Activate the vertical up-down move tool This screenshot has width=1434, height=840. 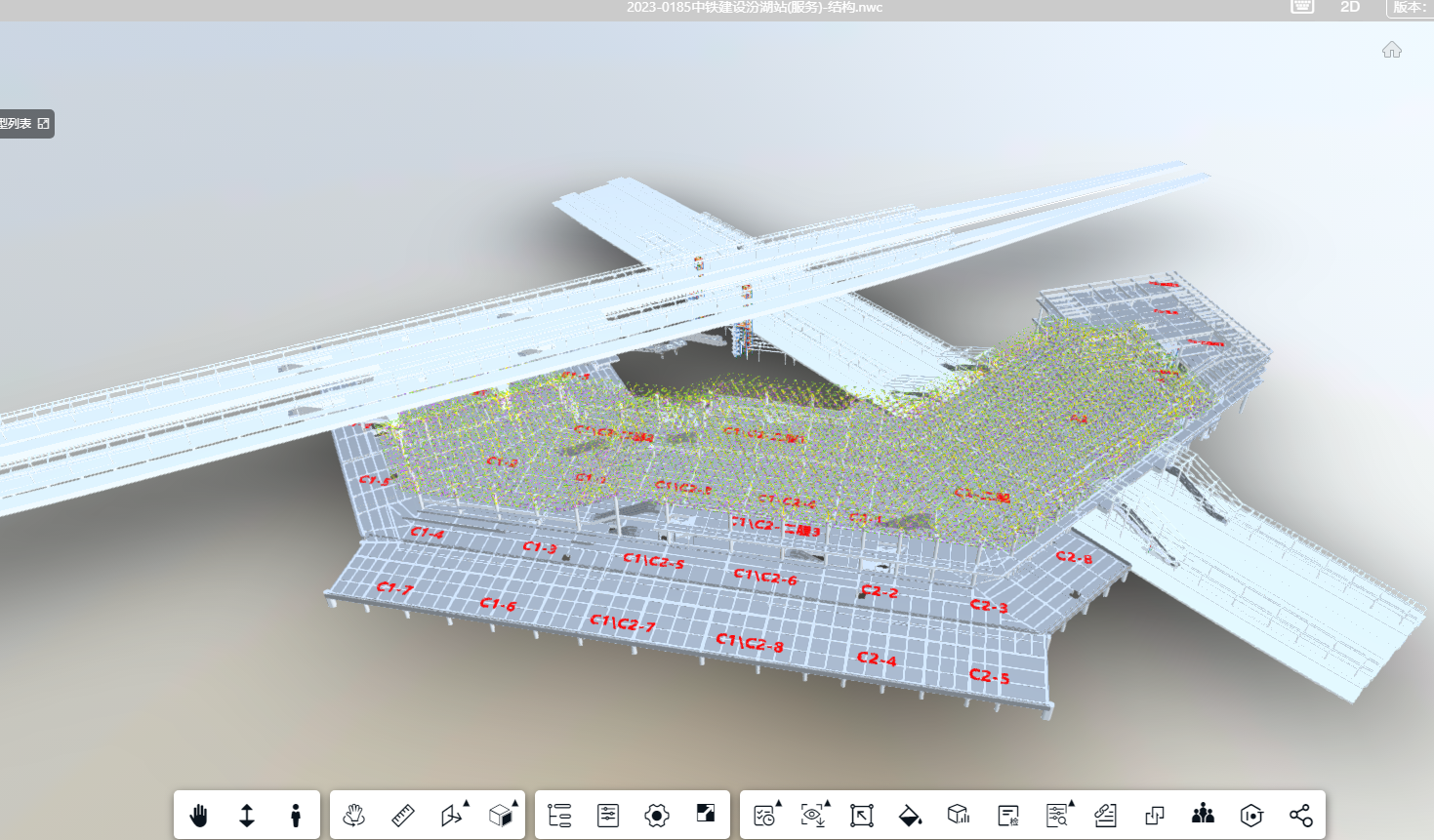[x=247, y=816]
